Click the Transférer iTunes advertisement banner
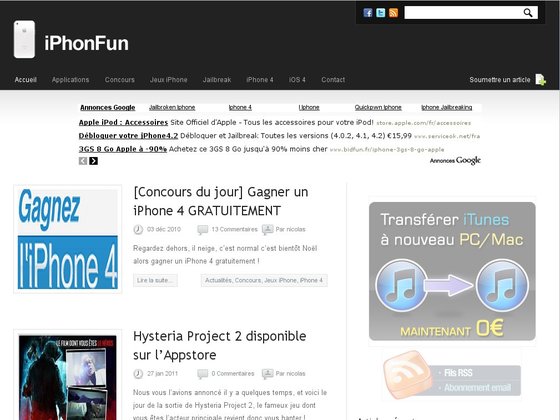 click(452, 271)
